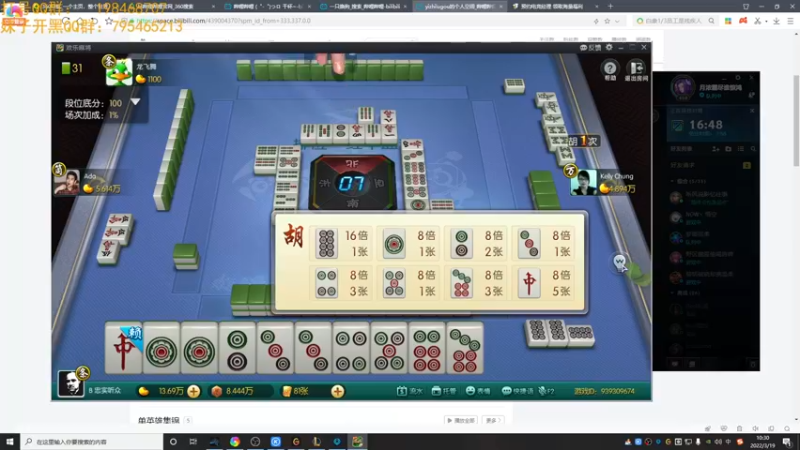800x450 pixels.
Task: Click the 16:48 timer in chat window
Action: pyautogui.click(x=706, y=125)
